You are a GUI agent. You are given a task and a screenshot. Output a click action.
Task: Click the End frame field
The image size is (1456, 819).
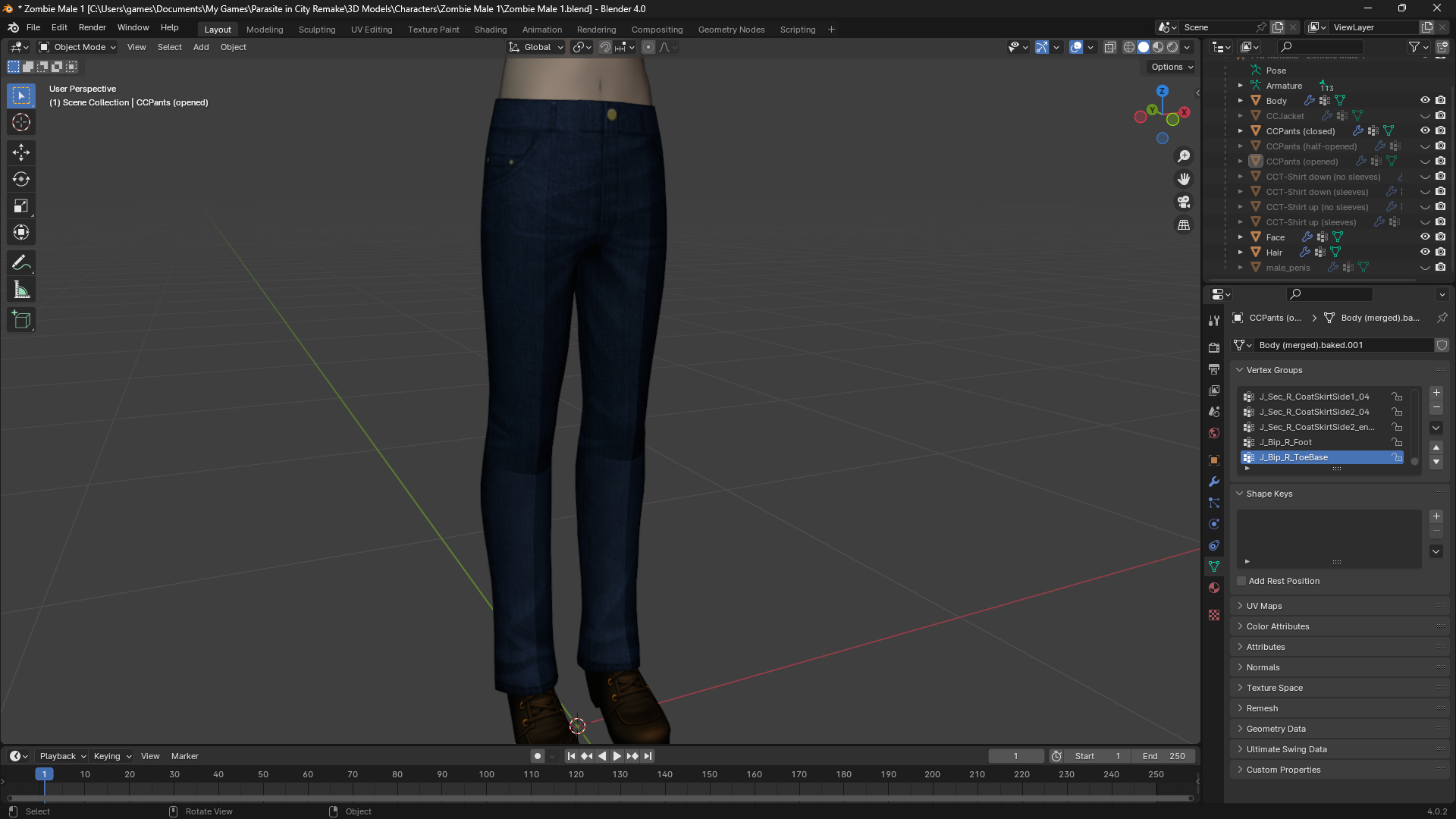pos(1164,756)
